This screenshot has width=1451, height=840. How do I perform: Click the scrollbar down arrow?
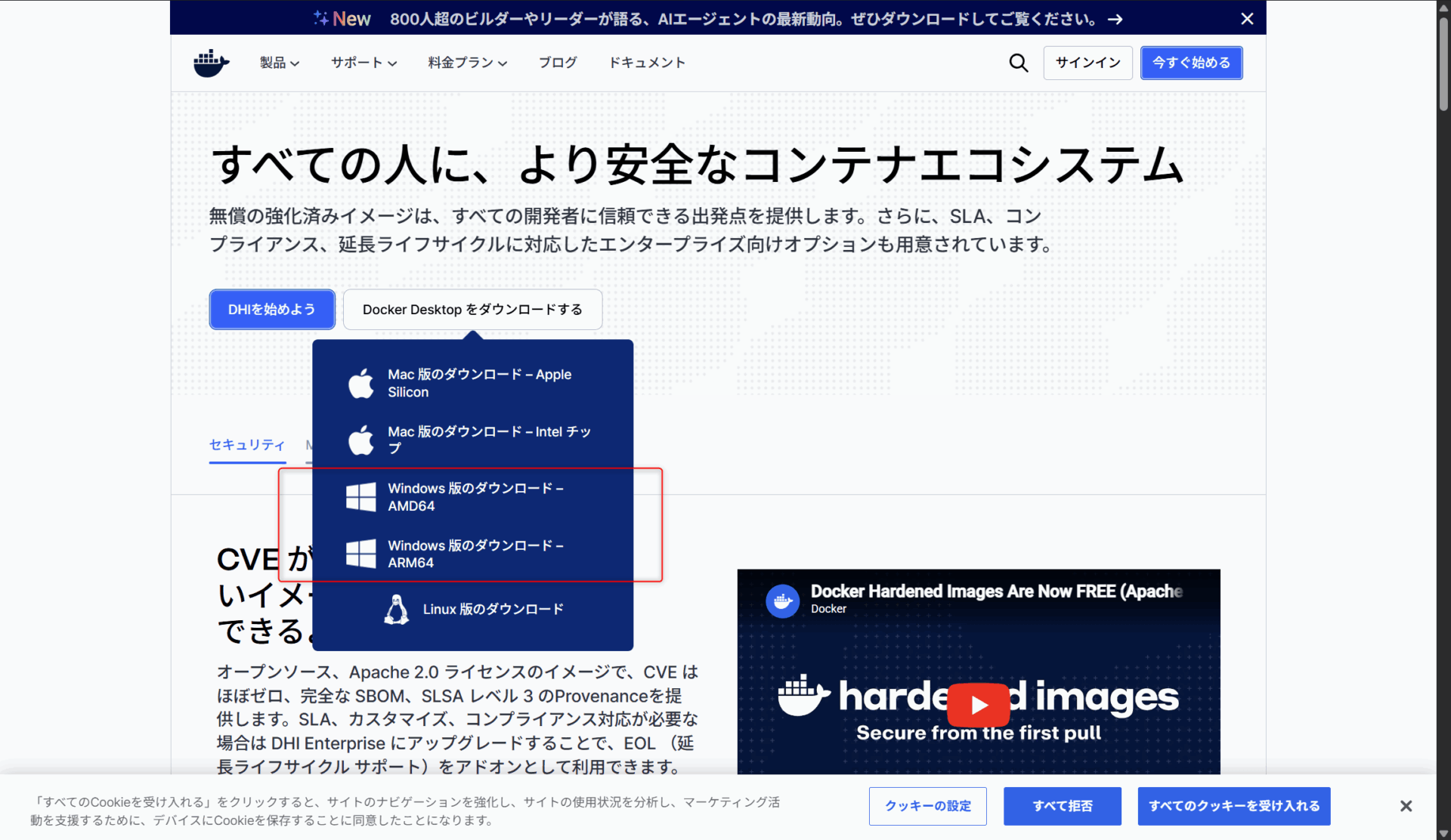point(1443,833)
